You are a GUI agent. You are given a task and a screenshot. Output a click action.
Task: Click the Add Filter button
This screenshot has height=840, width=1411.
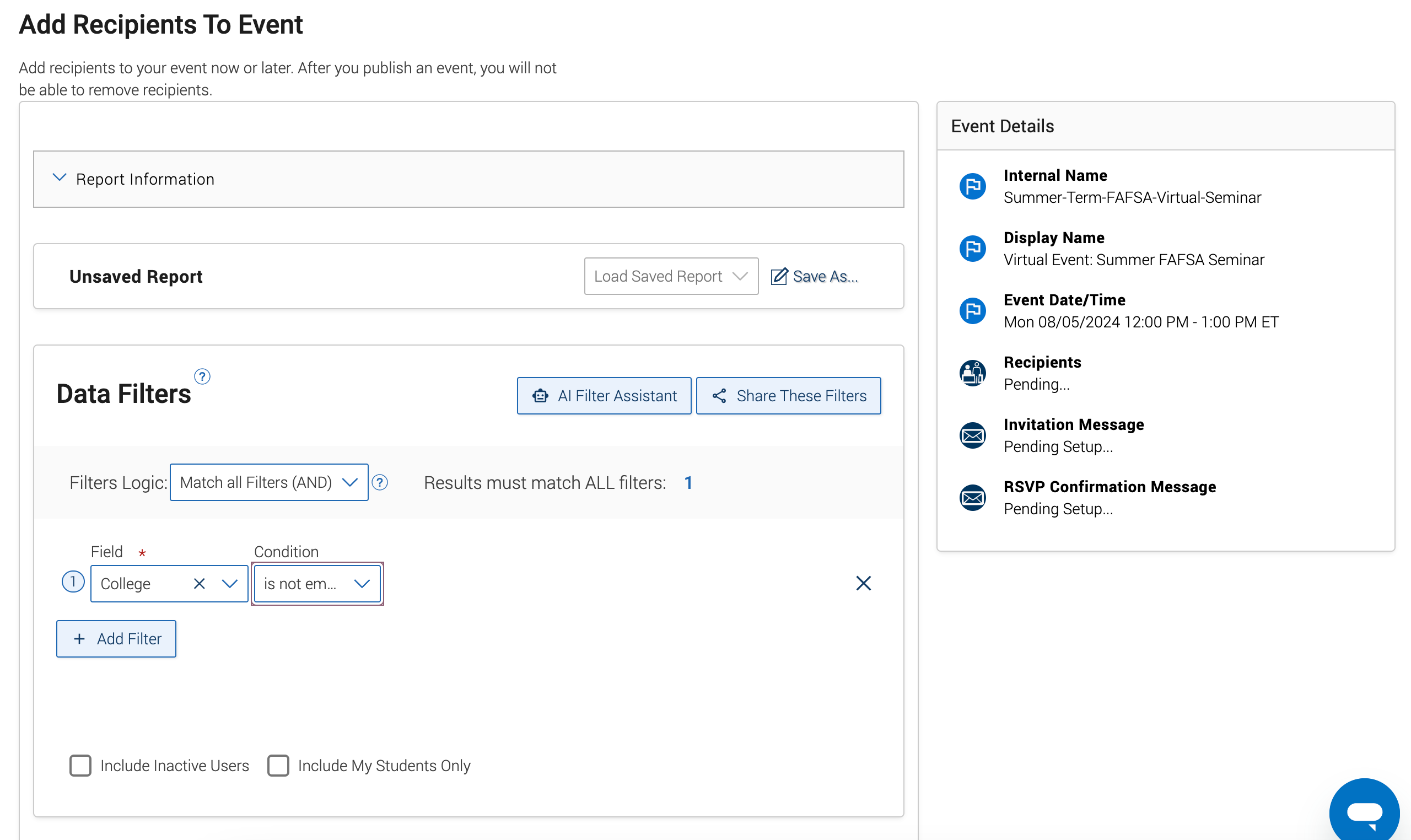116,638
